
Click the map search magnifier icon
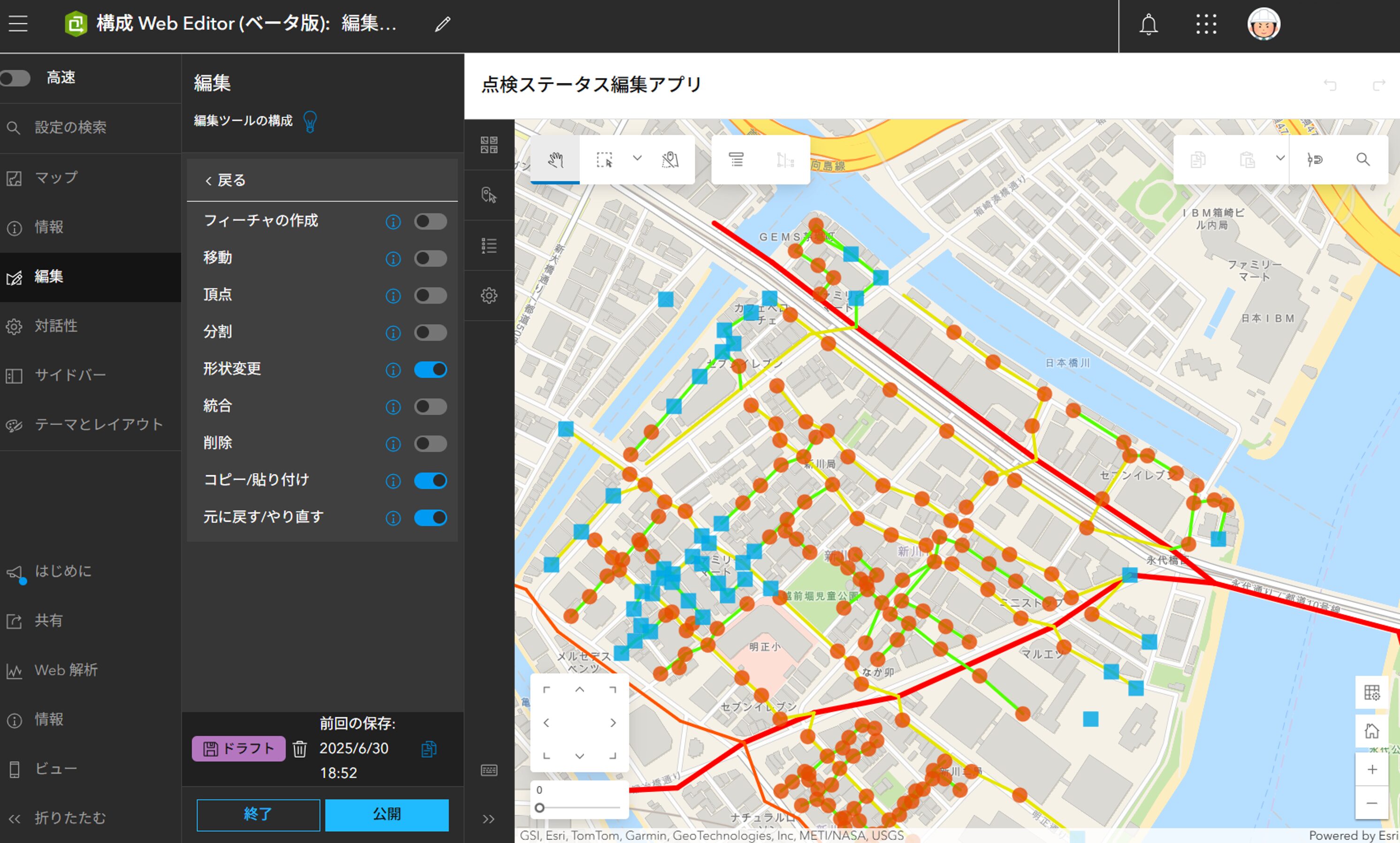1363,159
